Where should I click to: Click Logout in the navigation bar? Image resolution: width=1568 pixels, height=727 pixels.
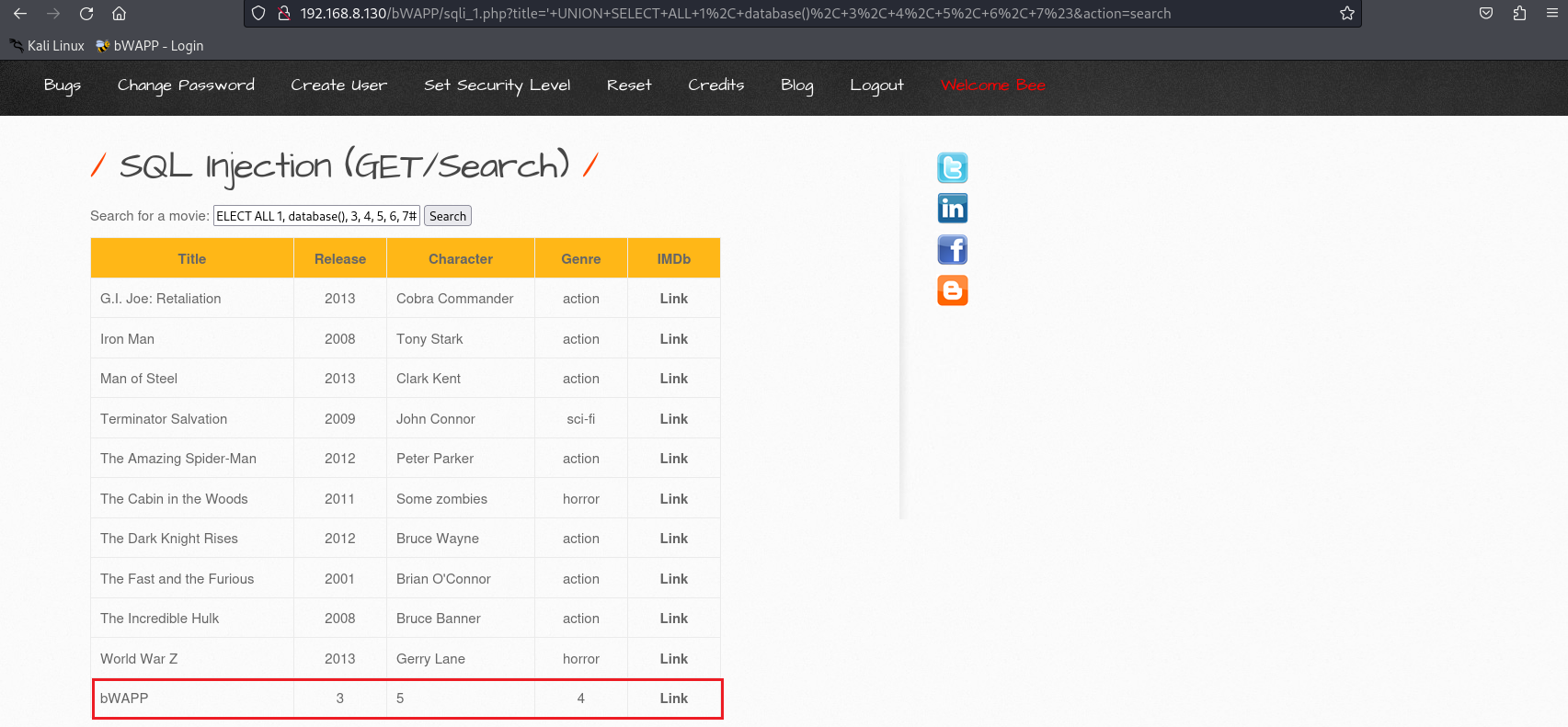876,85
